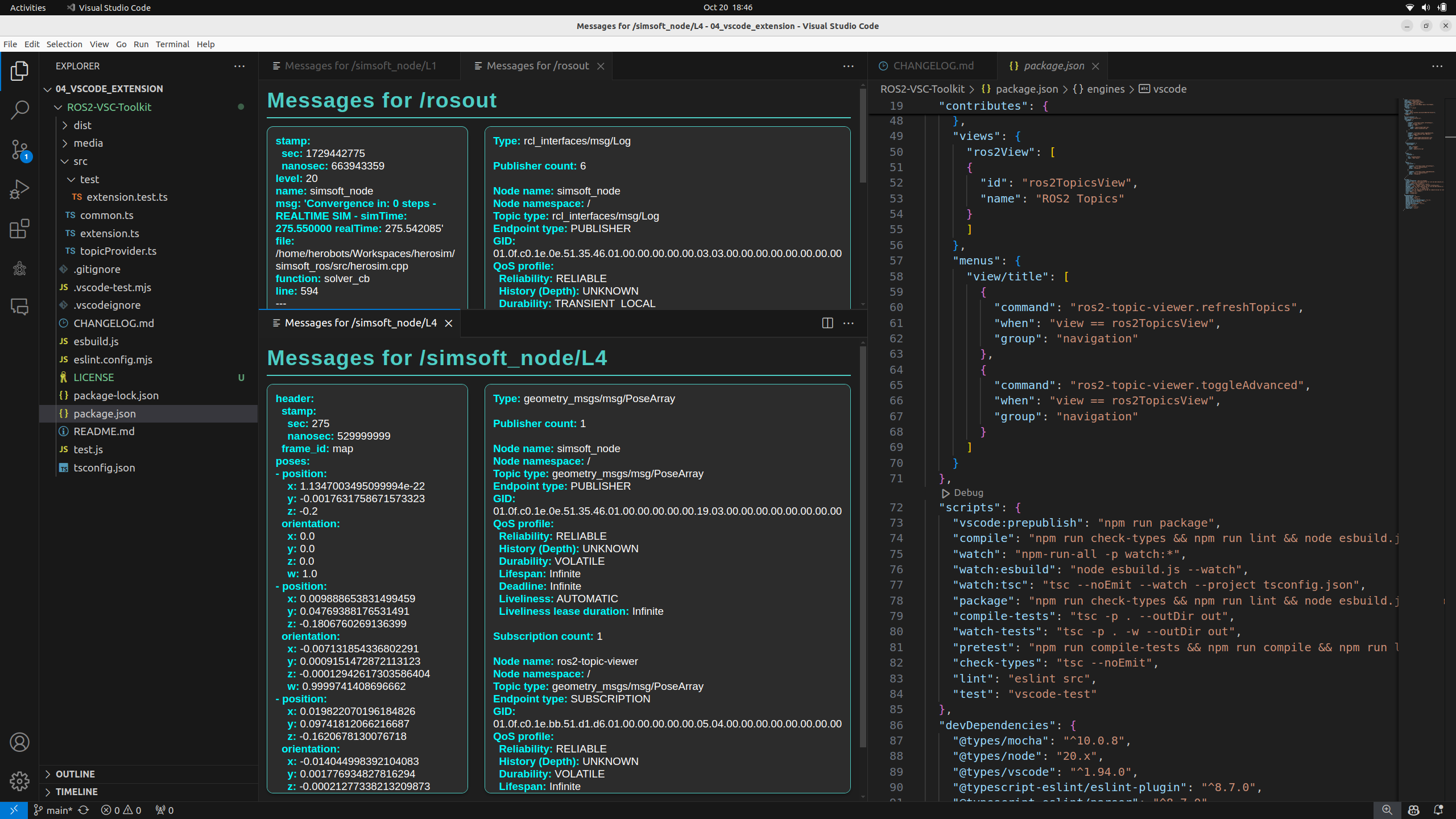Open the chat/remote panel icon in activity bar
The width and height of the screenshot is (1456, 819).
[19, 307]
